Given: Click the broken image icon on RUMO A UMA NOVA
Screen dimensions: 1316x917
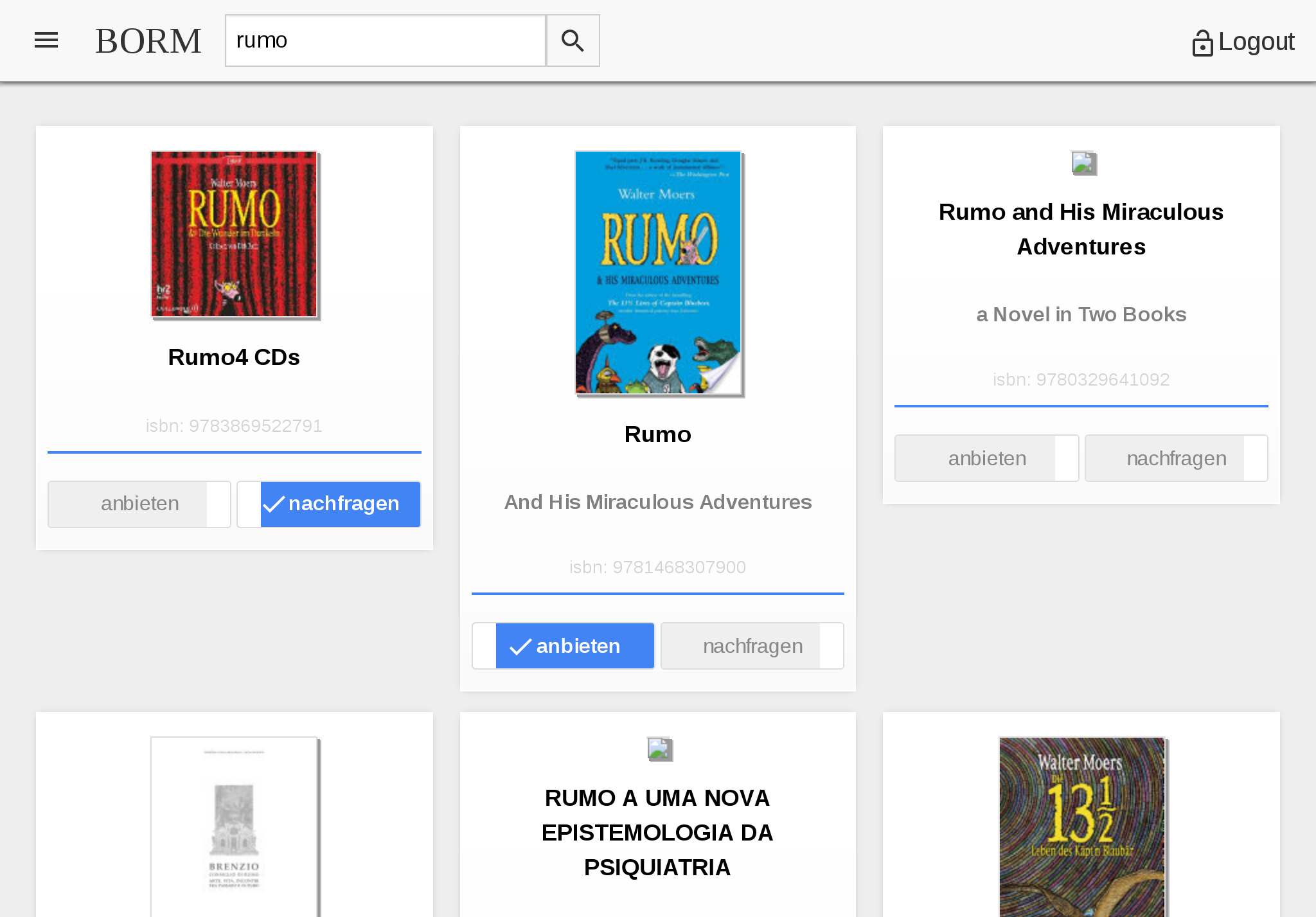Looking at the screenshot, I should [x=659, y=749].
